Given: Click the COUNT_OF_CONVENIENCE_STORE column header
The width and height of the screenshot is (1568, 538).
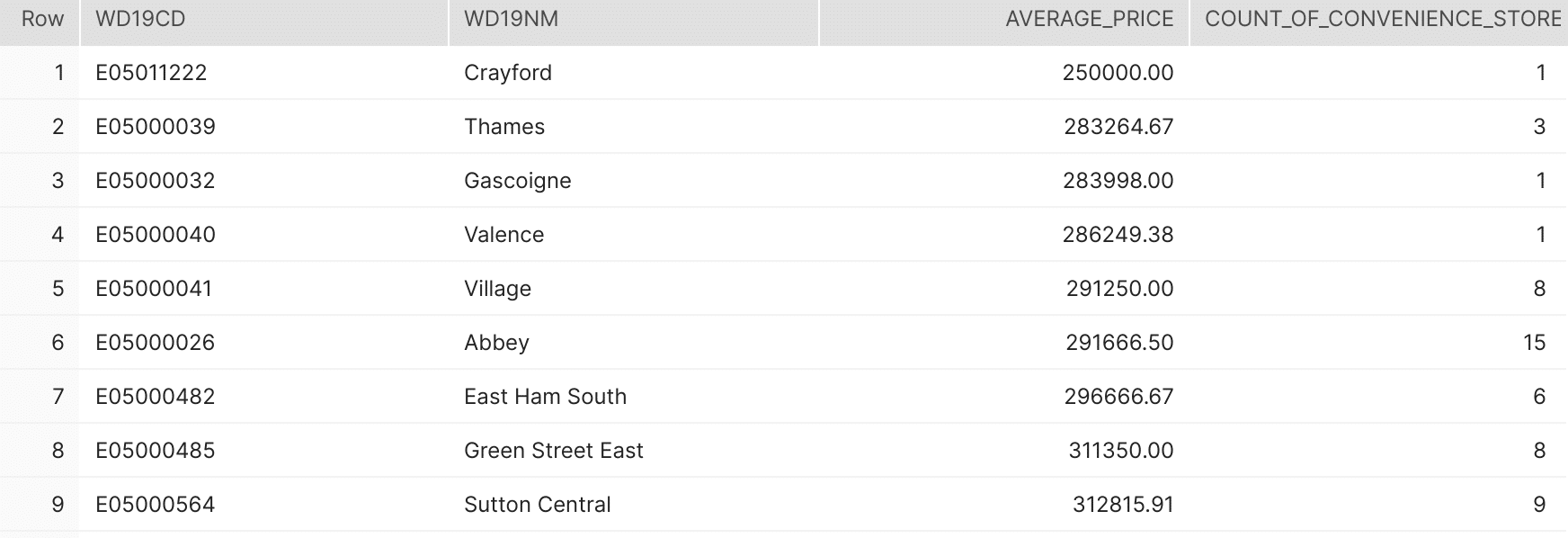Looking at the screenshot, I should pos(1379,20).
